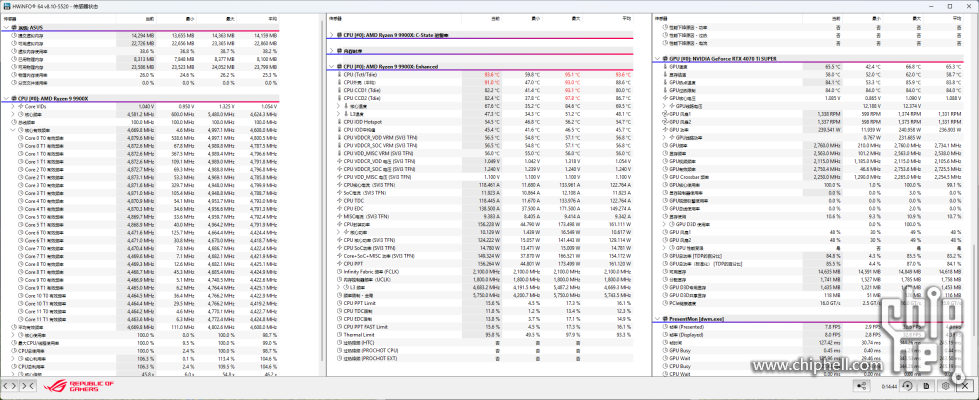This screenshot has height=400, width=979.
Task: Open sensor settings gear icon
Action: 945,386
